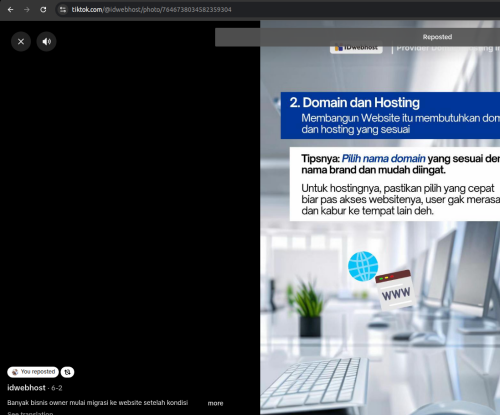The image size is (500, 415).
Task: Select the 2. Domain dan Hosting heading
Action: click(x=355, y=103)
